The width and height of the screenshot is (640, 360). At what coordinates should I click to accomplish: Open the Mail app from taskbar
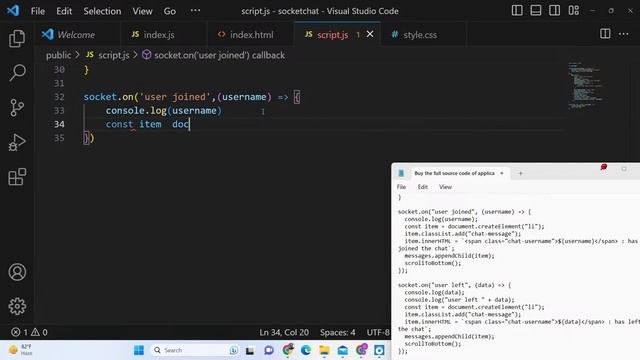pyautogui.click(x=343, y=350)
